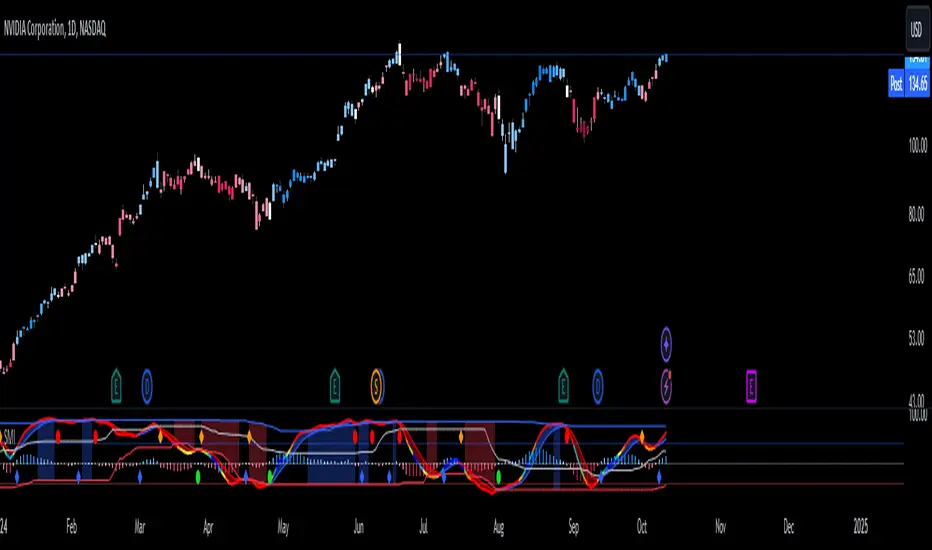Open the green earnings marker before June
The width and height of the screenshot is (932, 550).
(x=335, y=386)
